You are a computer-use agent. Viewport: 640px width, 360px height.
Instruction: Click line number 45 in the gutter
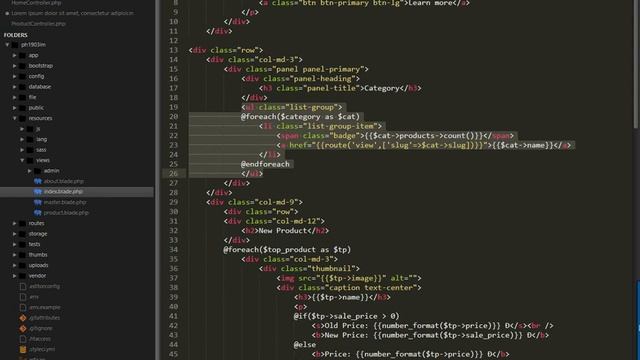(173, 354)
